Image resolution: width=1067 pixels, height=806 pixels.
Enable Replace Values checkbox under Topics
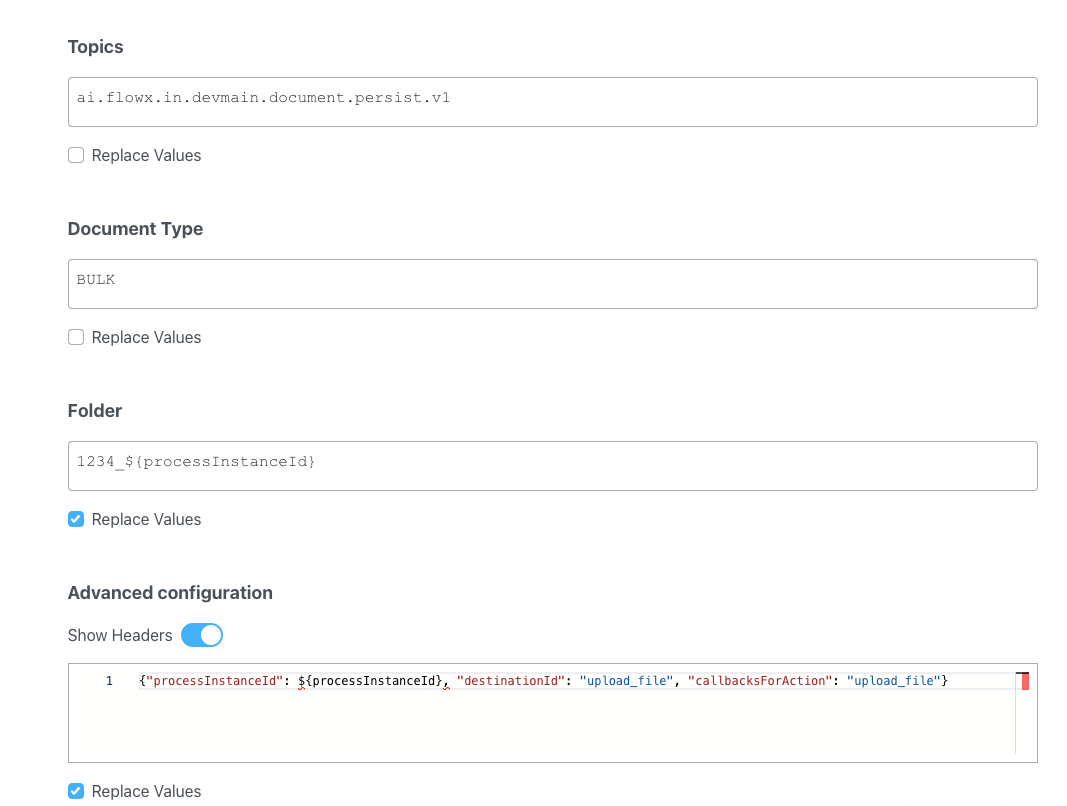(76, 155)
